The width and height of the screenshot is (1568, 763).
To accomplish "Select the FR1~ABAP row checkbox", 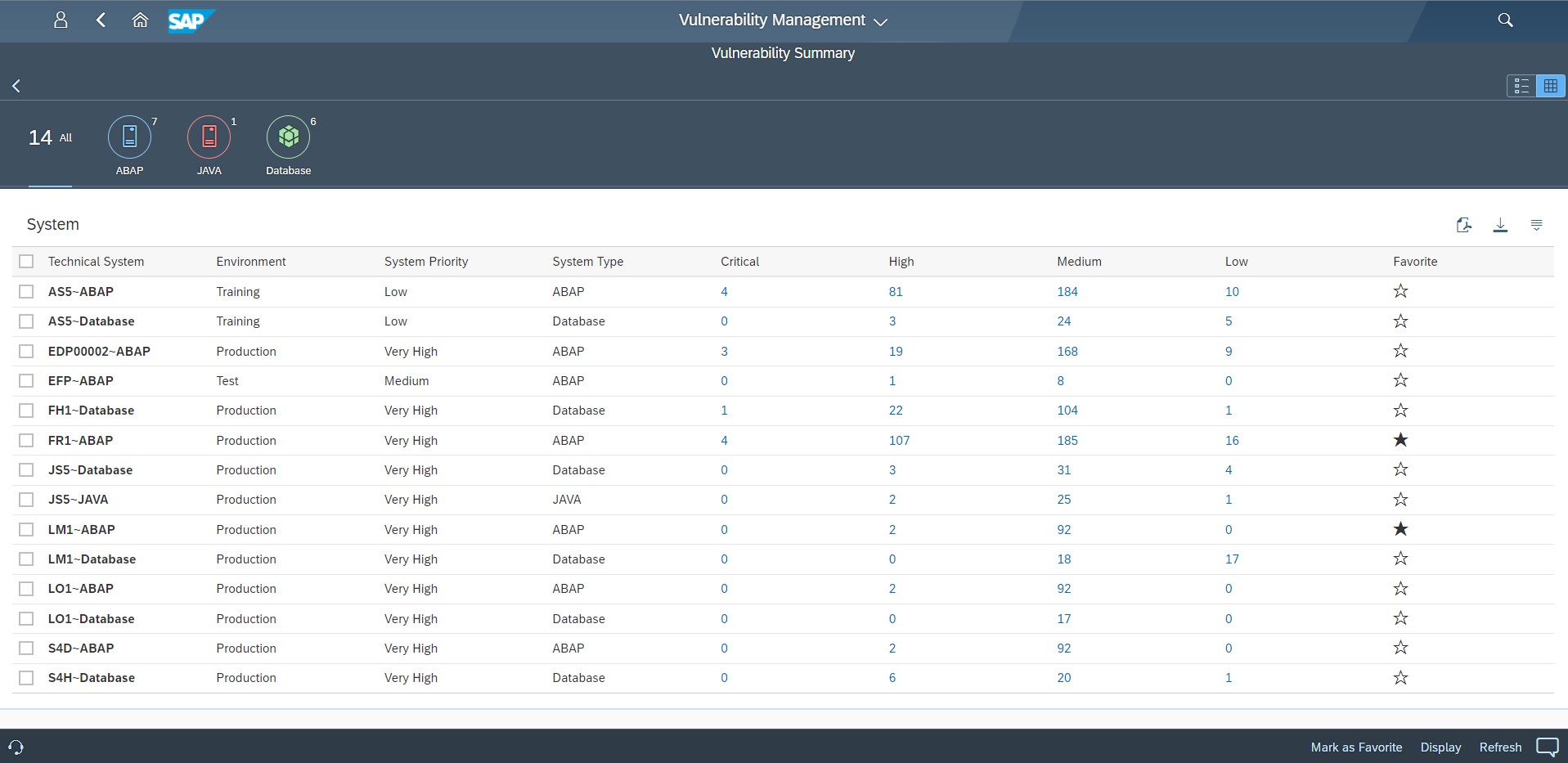I will tap(26, 440).
